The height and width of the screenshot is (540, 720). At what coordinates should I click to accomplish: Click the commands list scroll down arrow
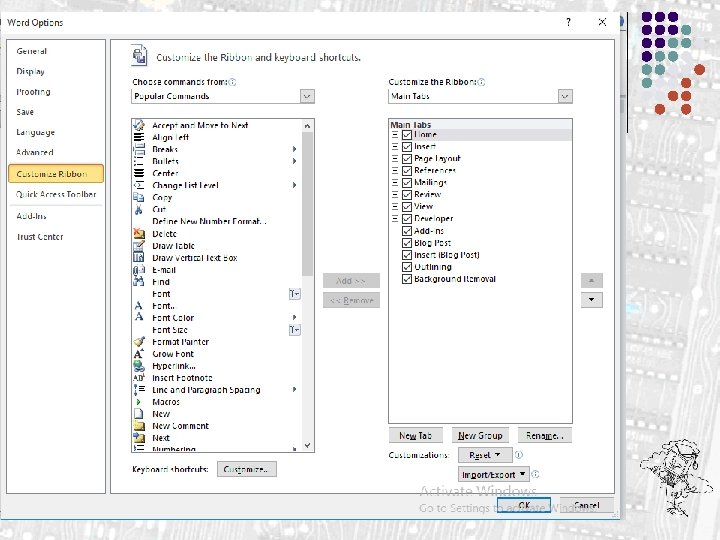307,445
